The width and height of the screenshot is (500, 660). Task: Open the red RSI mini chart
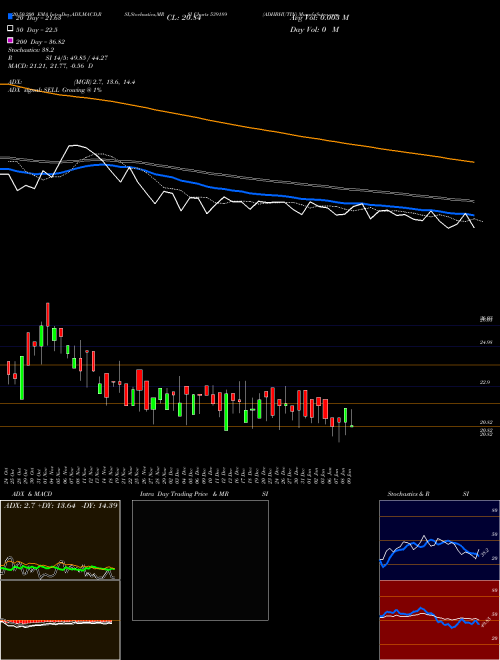click(439, 620)
